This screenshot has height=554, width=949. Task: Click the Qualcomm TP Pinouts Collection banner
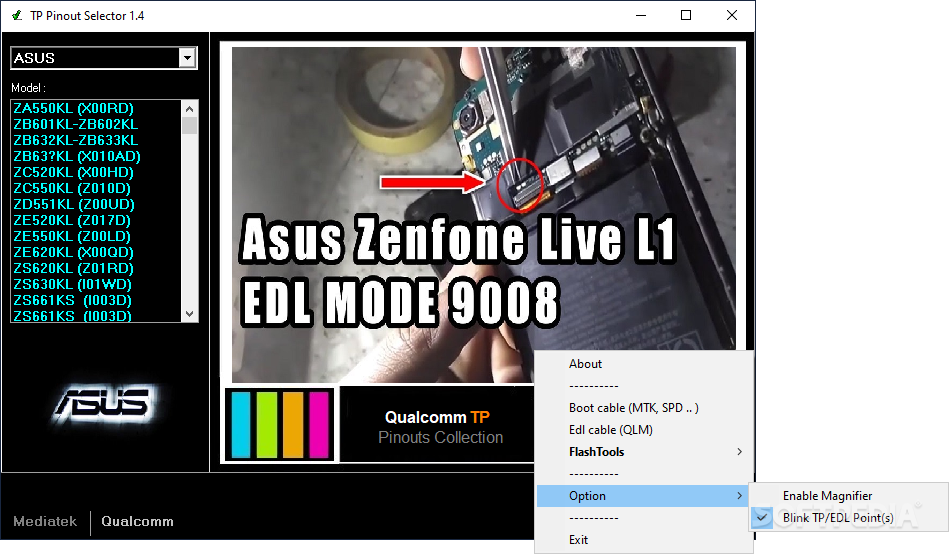click(x=438, y=427)
